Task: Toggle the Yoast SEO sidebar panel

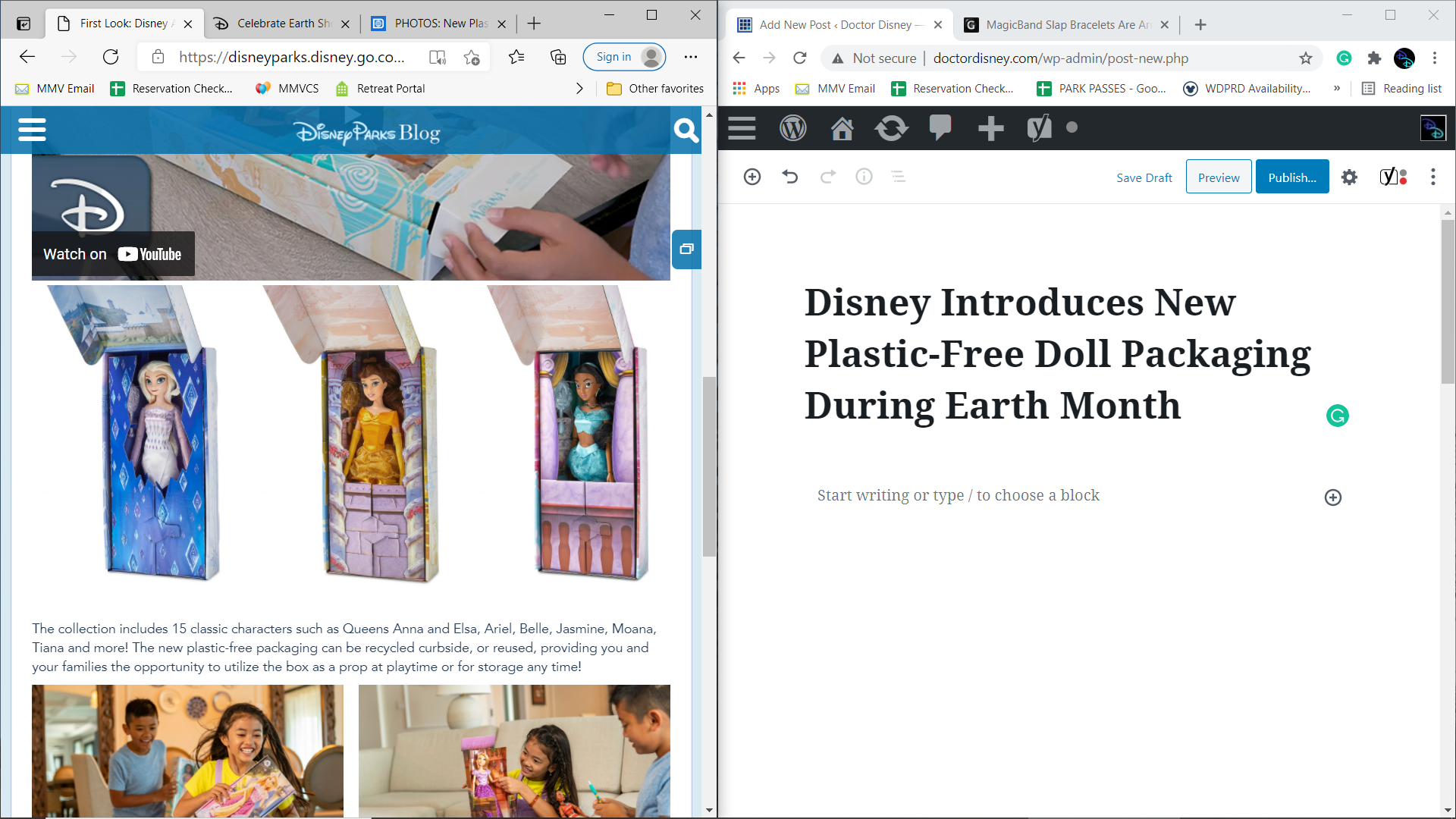Action: pyautogui.click(x=1393, y=177)
